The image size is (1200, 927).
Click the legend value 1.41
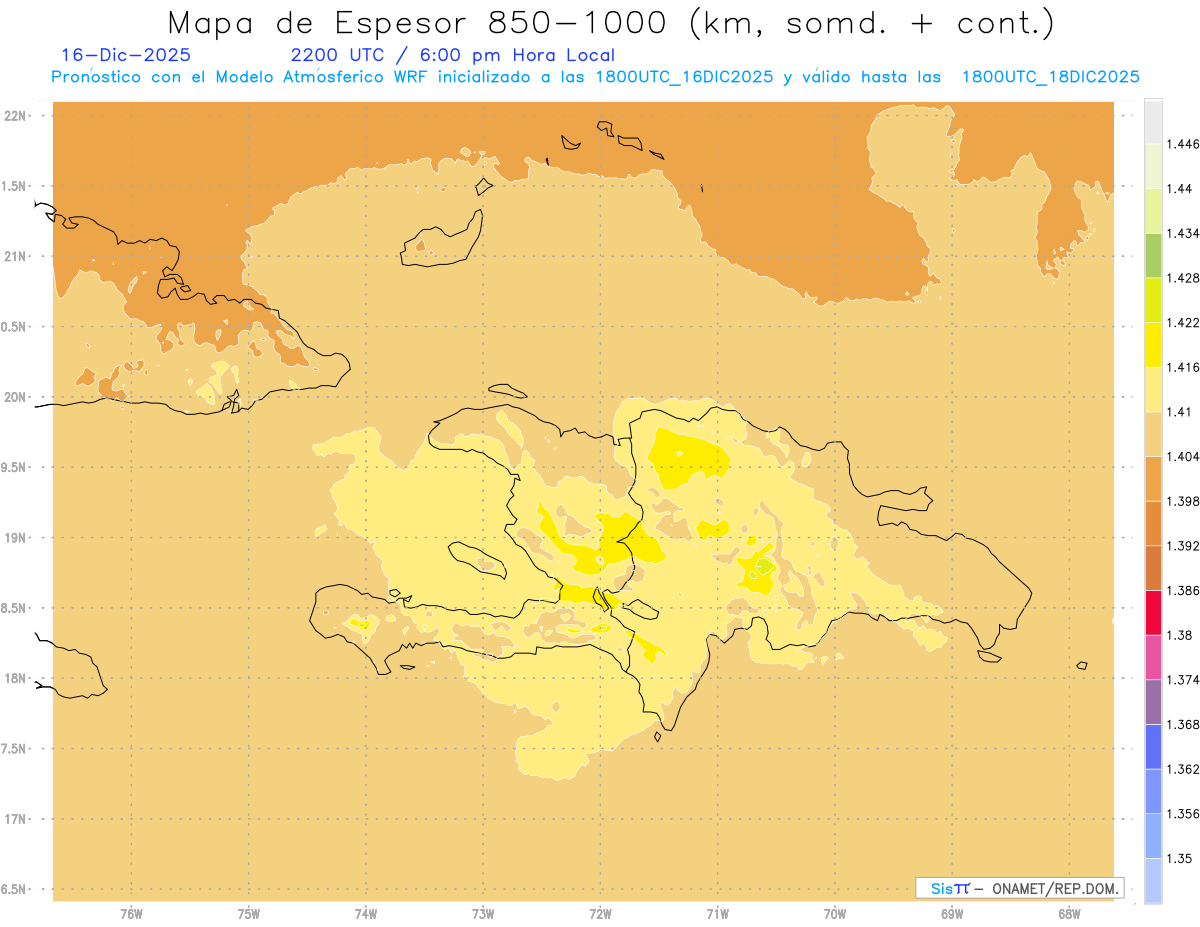(x=1180, y=412)
